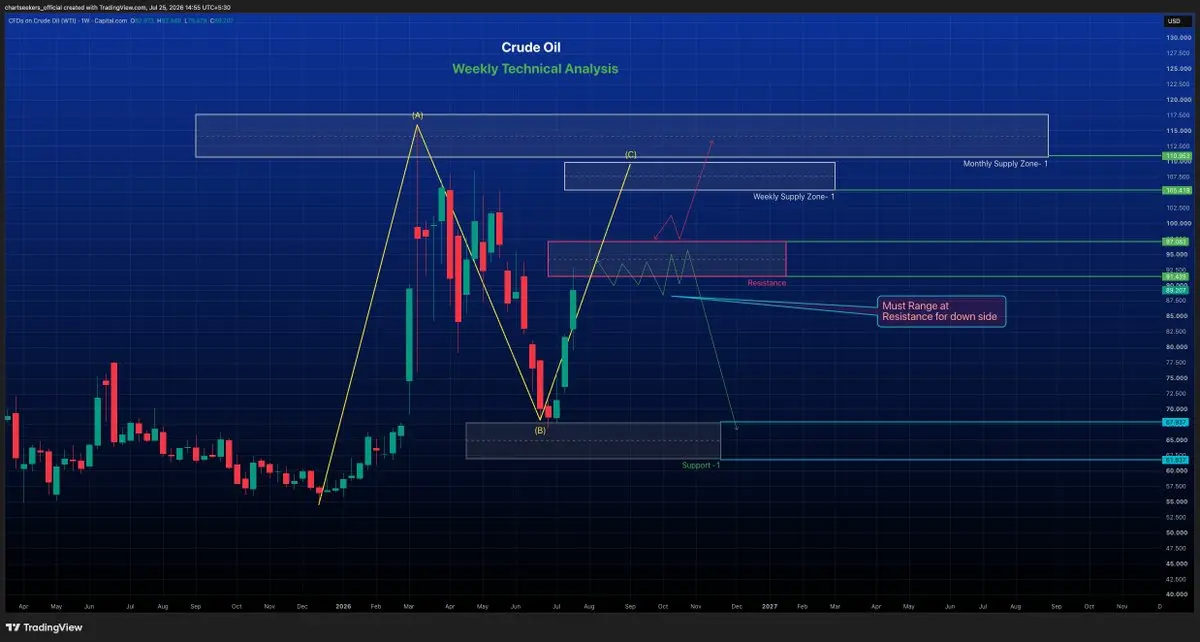Select the 'Must Range at Resistance' callout box
The width and height of the screenshot is (1200, 642).
point(939,310)
